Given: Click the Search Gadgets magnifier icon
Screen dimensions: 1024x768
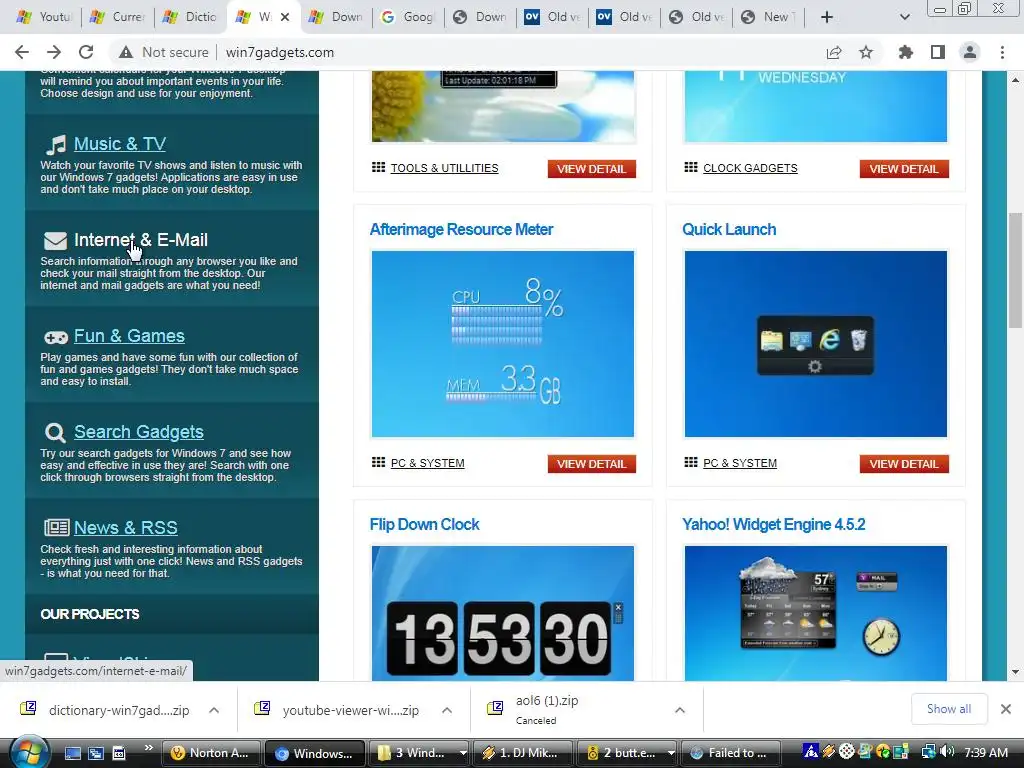Looking at the screenshot, I should [56, 432].
